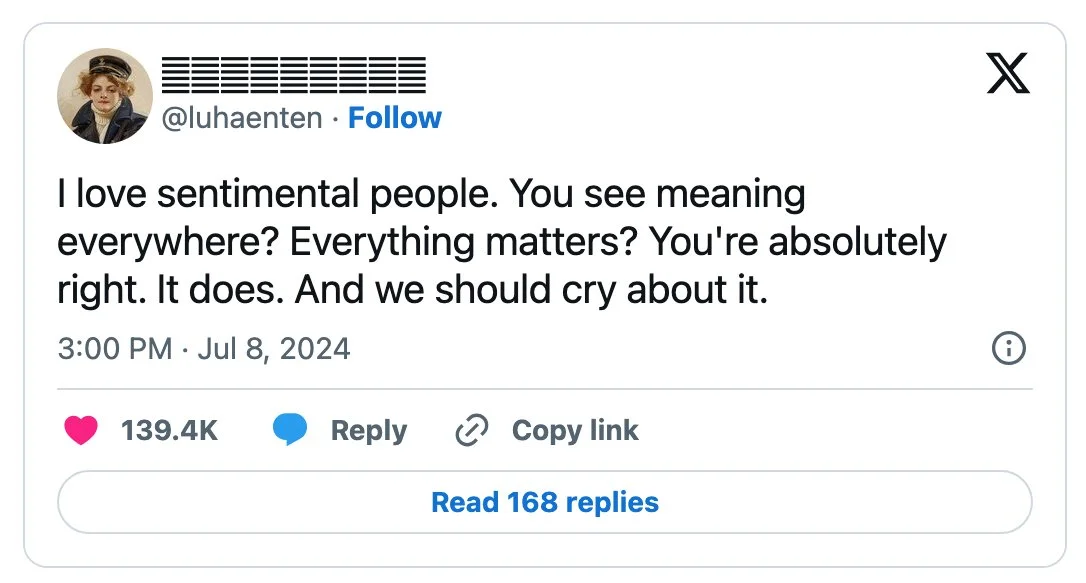Click the Copy link text label
Image resolution: width=1086 pixels, height=583 pixels.
pyautogui.click(x=575, y=430)
